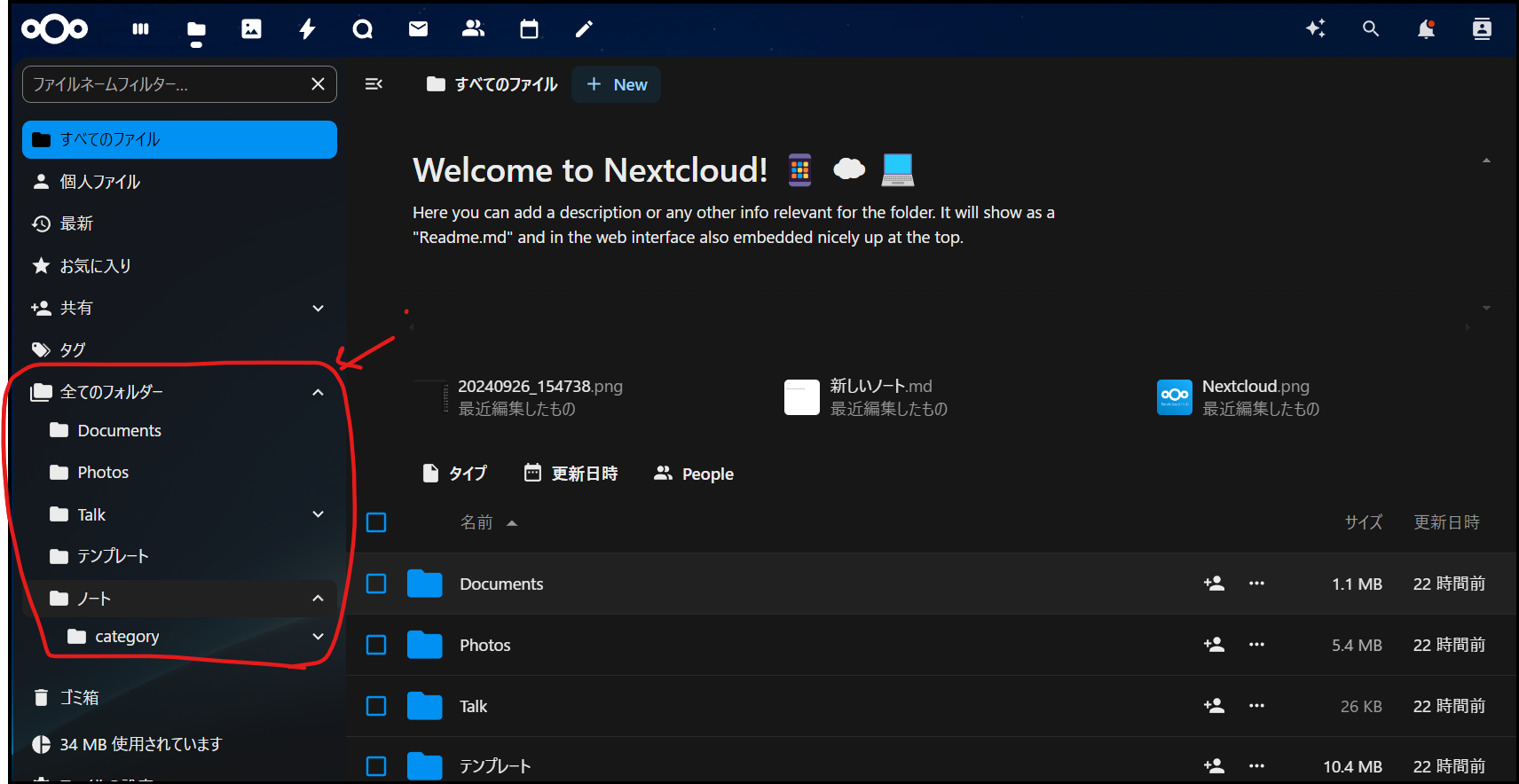Check the Photos row checkbox
This screenshot has height=784, width=1519.
coord(376,645)
